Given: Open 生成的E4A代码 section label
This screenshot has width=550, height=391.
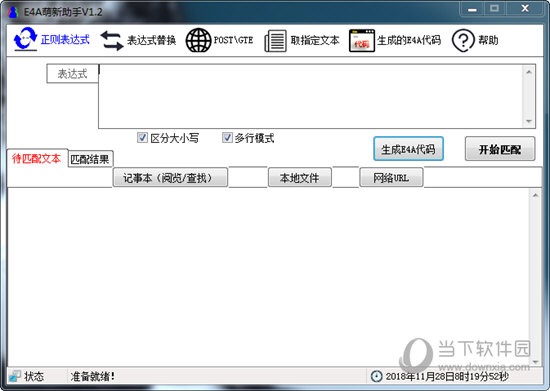Looking at the screenshot, I should [x=409, y=40].
